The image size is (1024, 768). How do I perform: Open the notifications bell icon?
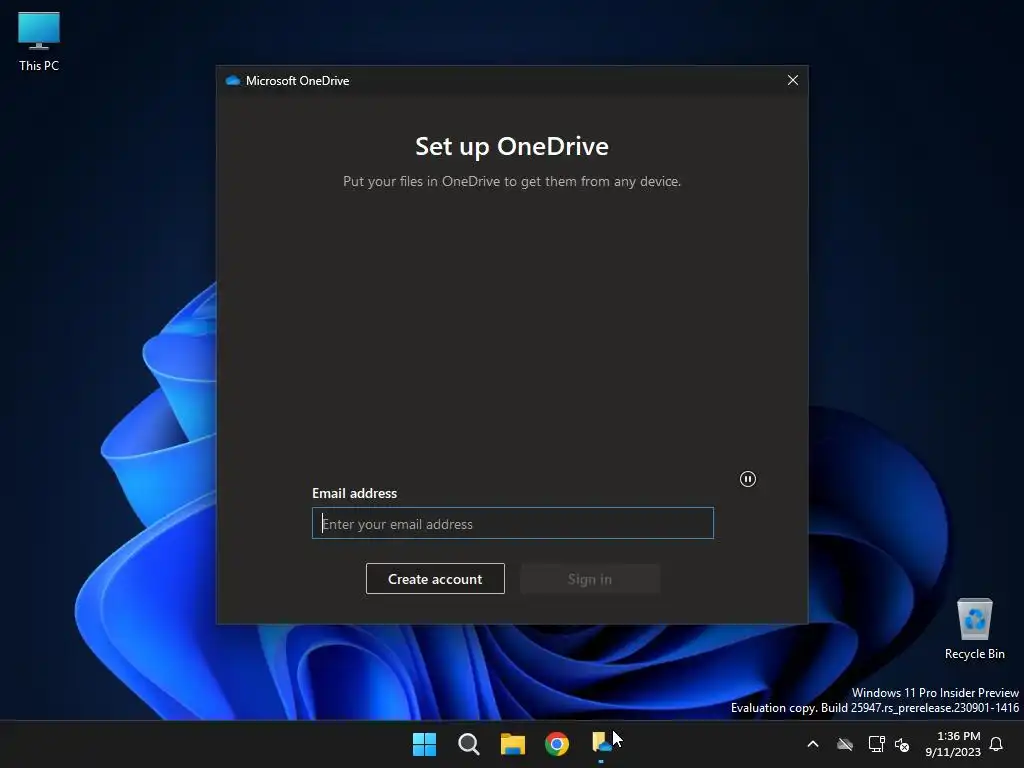[x=996, y=744]
